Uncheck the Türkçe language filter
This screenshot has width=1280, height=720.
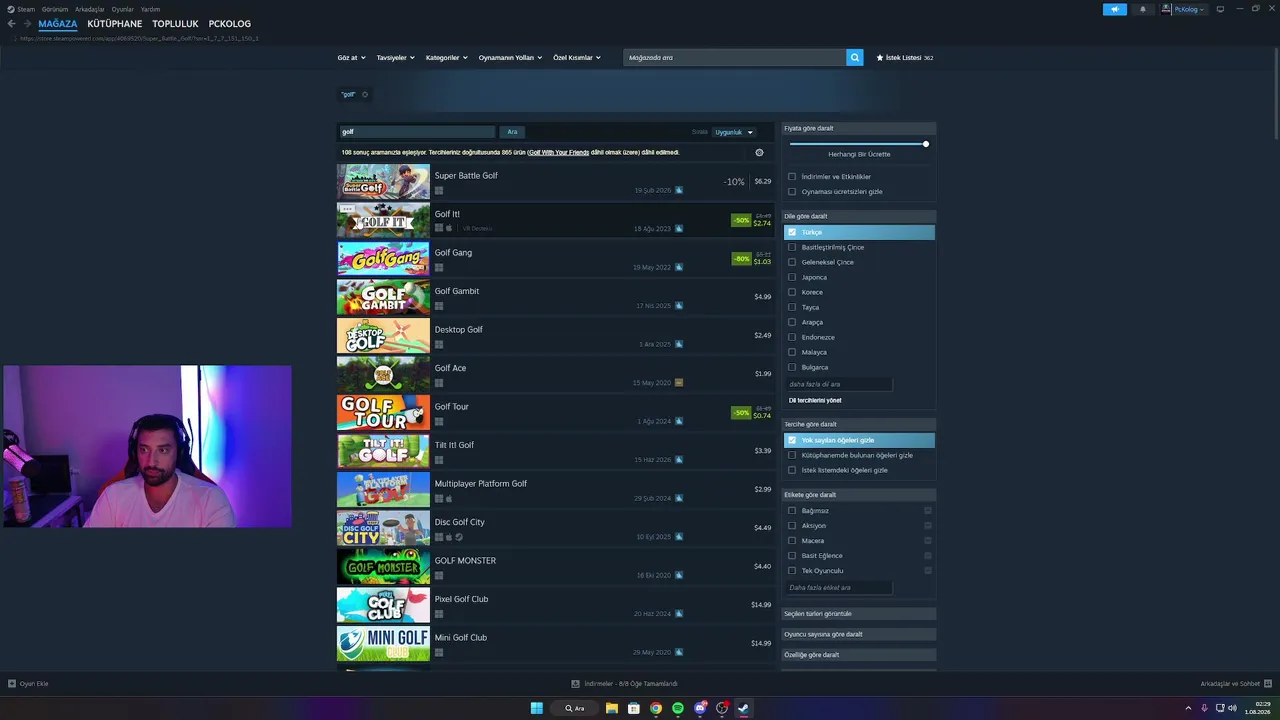[x=792, y=232]
